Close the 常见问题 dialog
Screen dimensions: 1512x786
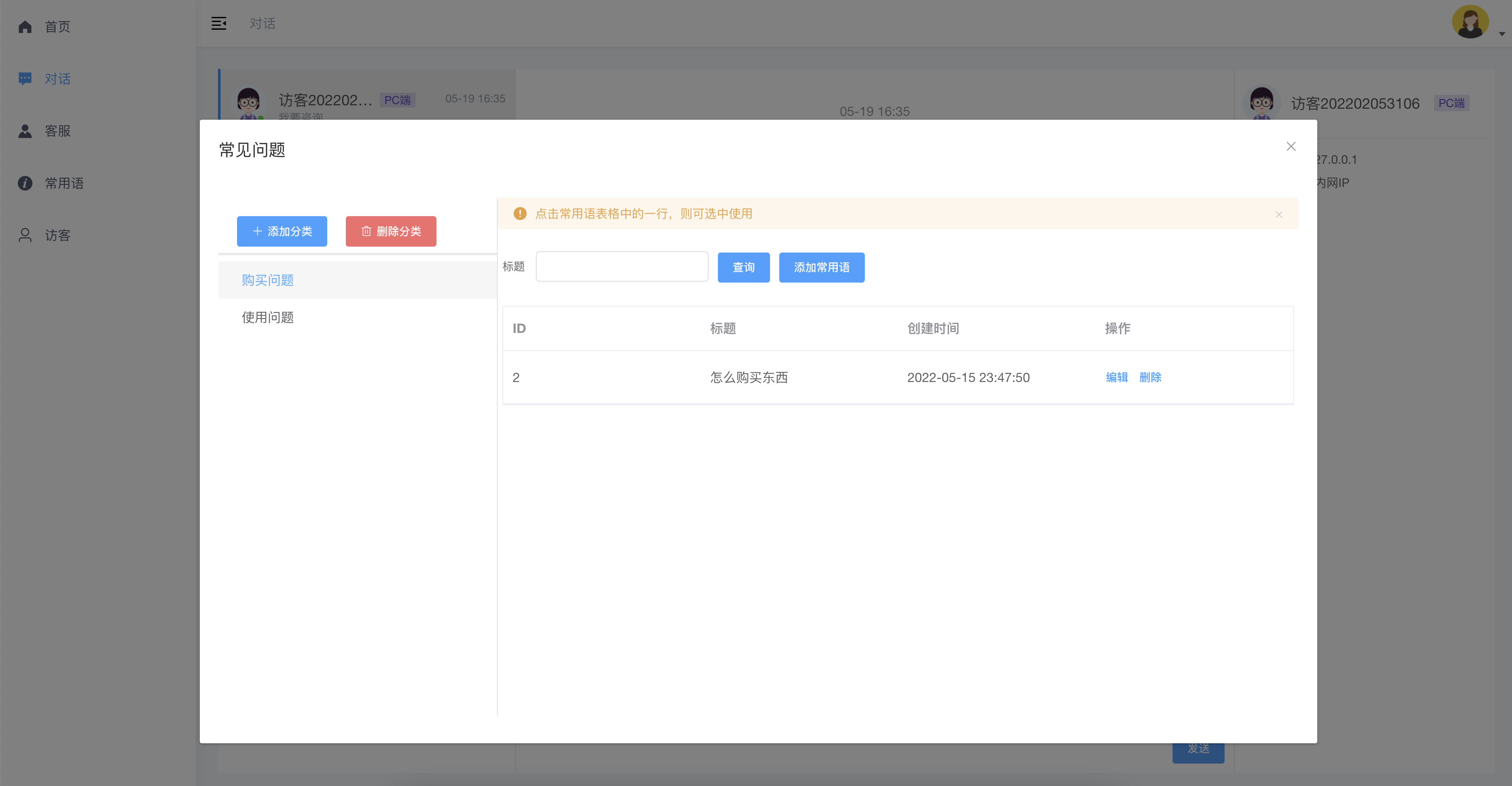click(1291, 147)
